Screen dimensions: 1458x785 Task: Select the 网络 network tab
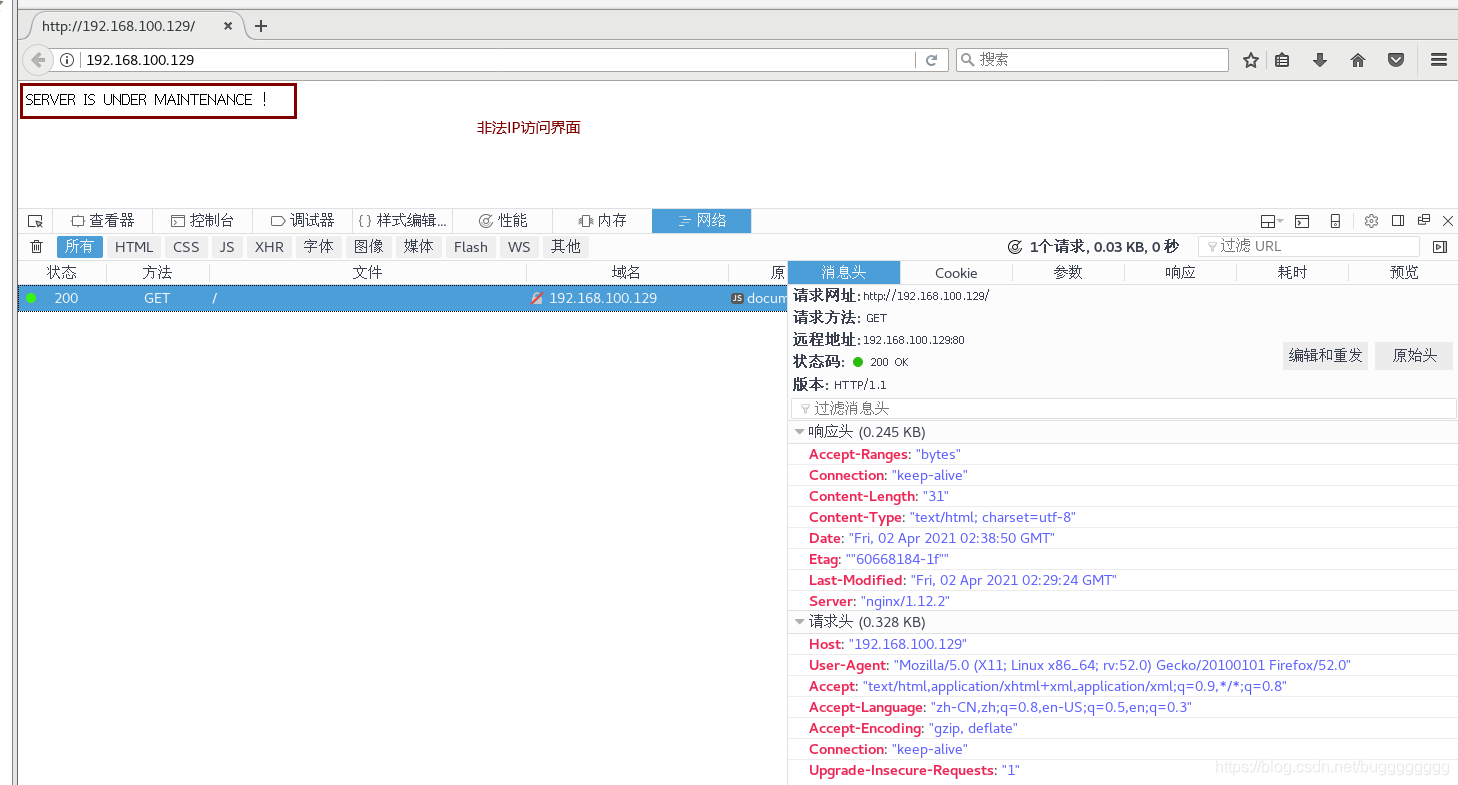coord(701,221)
